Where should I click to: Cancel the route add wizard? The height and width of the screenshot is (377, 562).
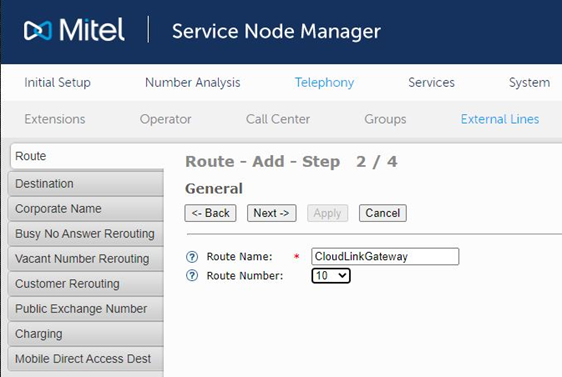[x=383, y=213]
